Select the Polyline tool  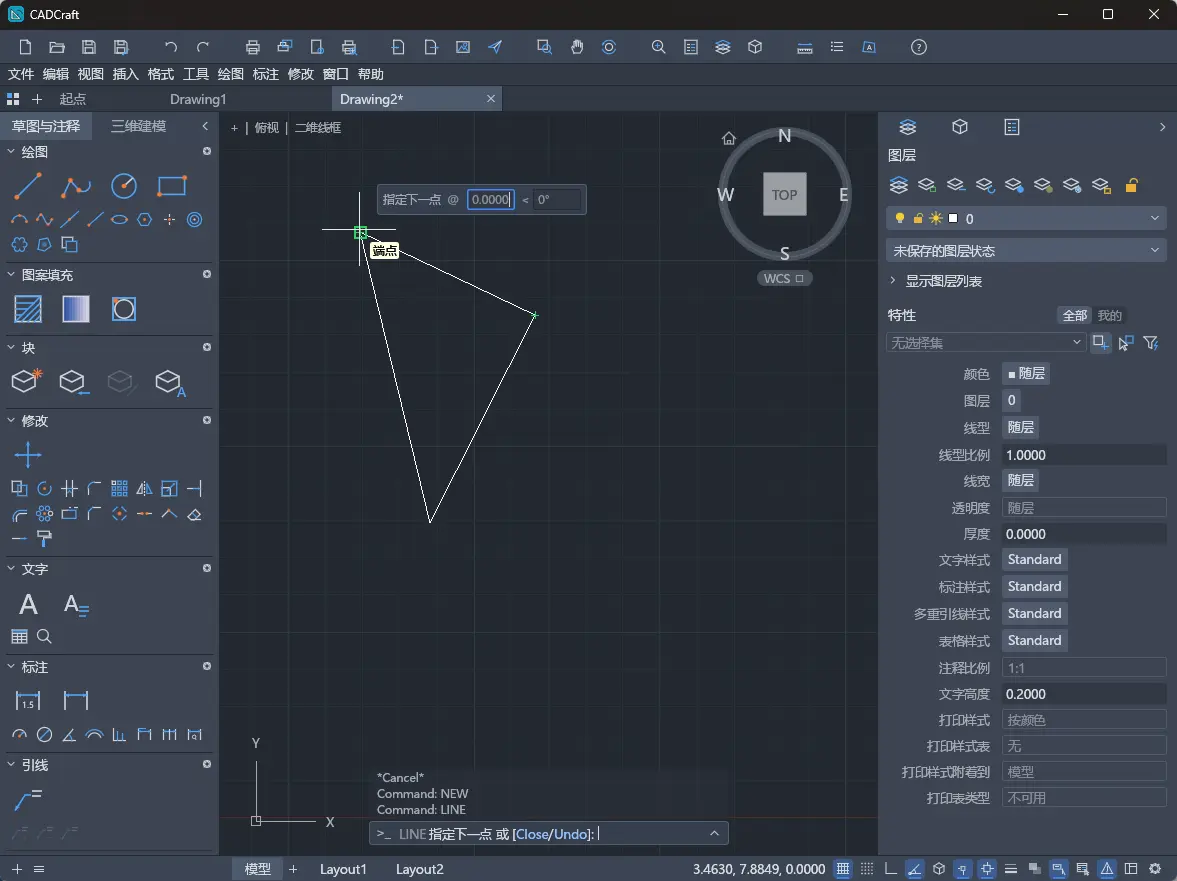[76, 185]
